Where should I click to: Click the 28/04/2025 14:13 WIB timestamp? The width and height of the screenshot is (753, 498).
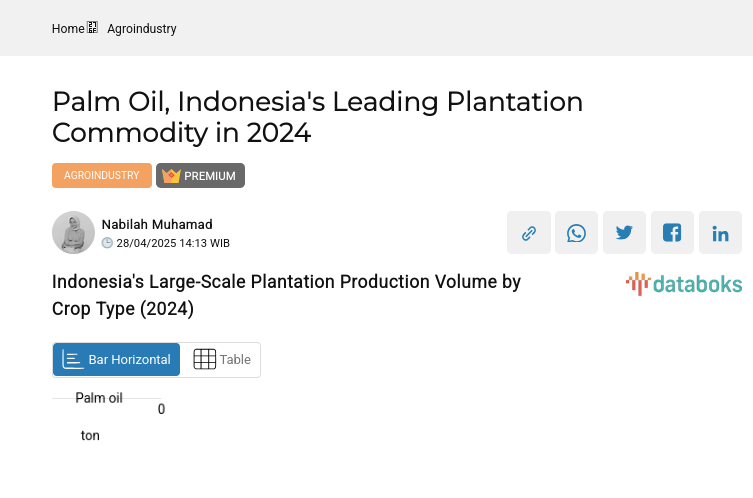pyautogui.click(x=173, y=243)
